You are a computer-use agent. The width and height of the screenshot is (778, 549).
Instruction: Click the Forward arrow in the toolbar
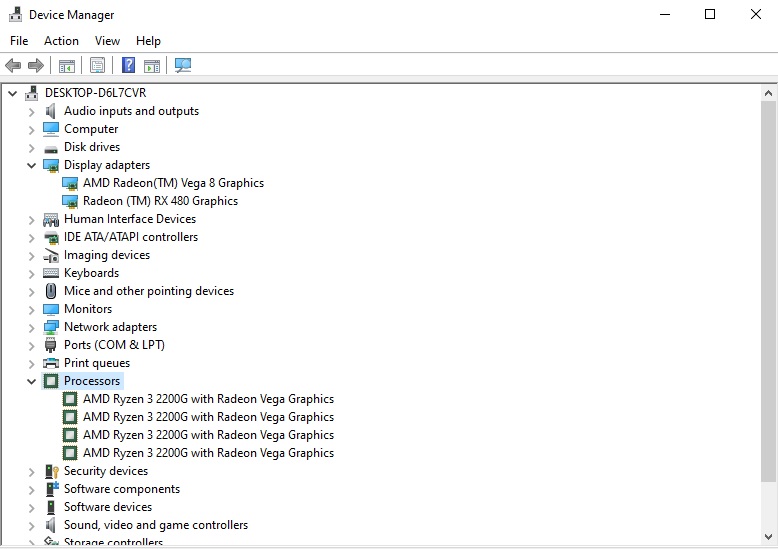(x=36, y=66)
